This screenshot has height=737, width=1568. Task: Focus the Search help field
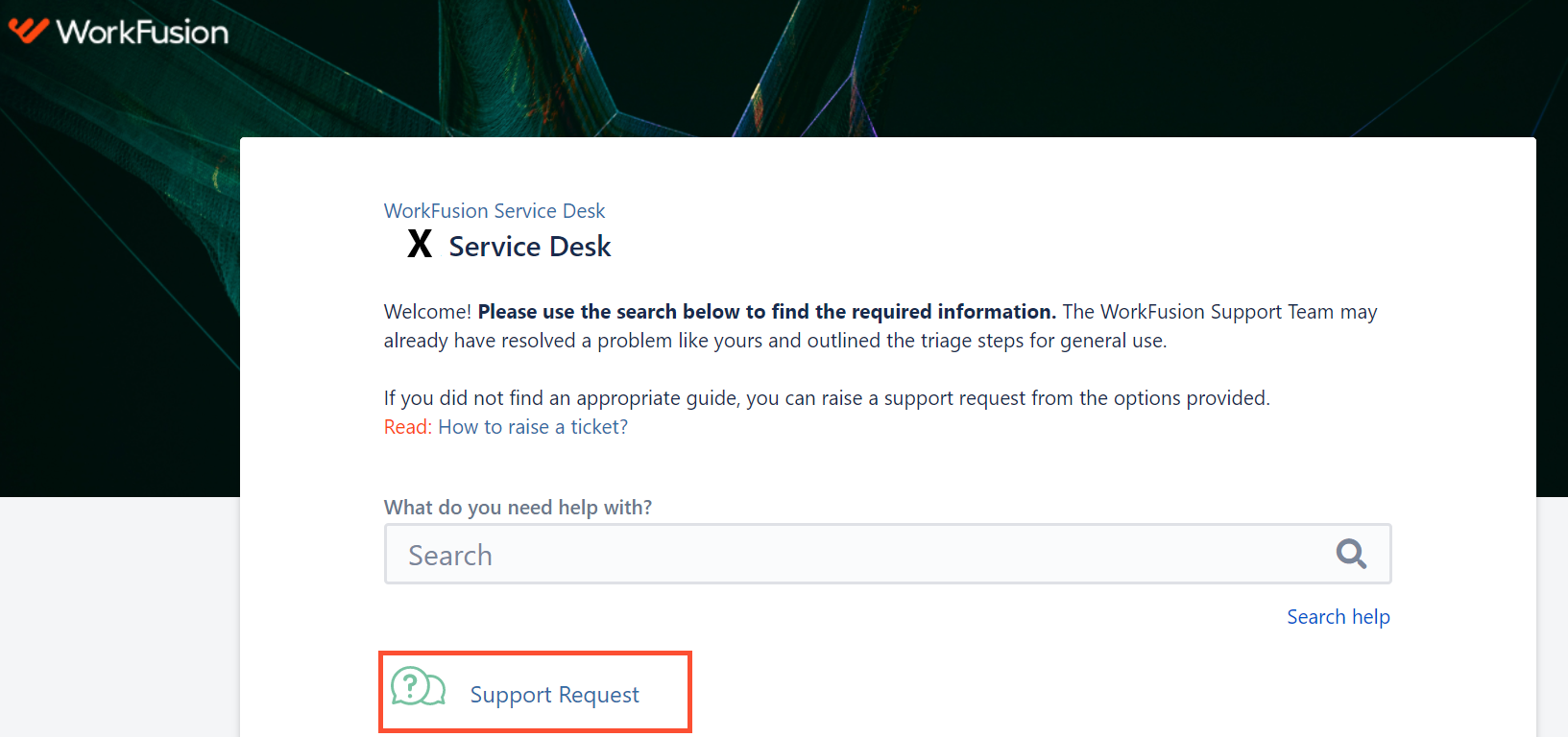(887, 554)
